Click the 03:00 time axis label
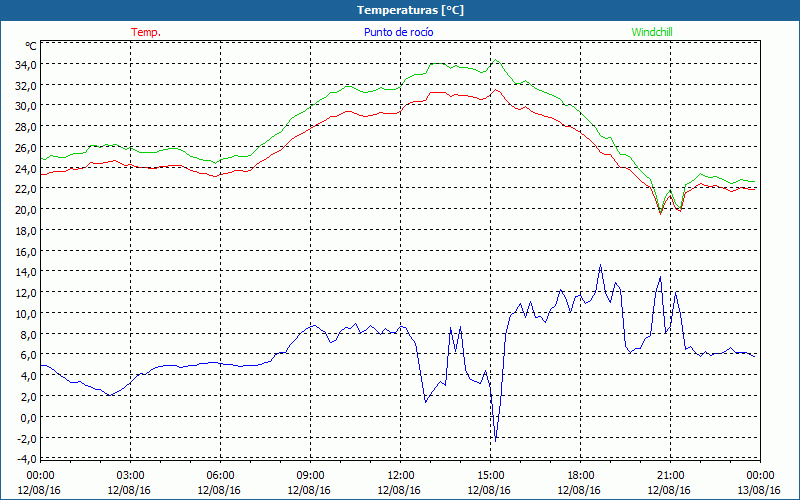Screen dimensions: 800x500 (x=130, y=476)
